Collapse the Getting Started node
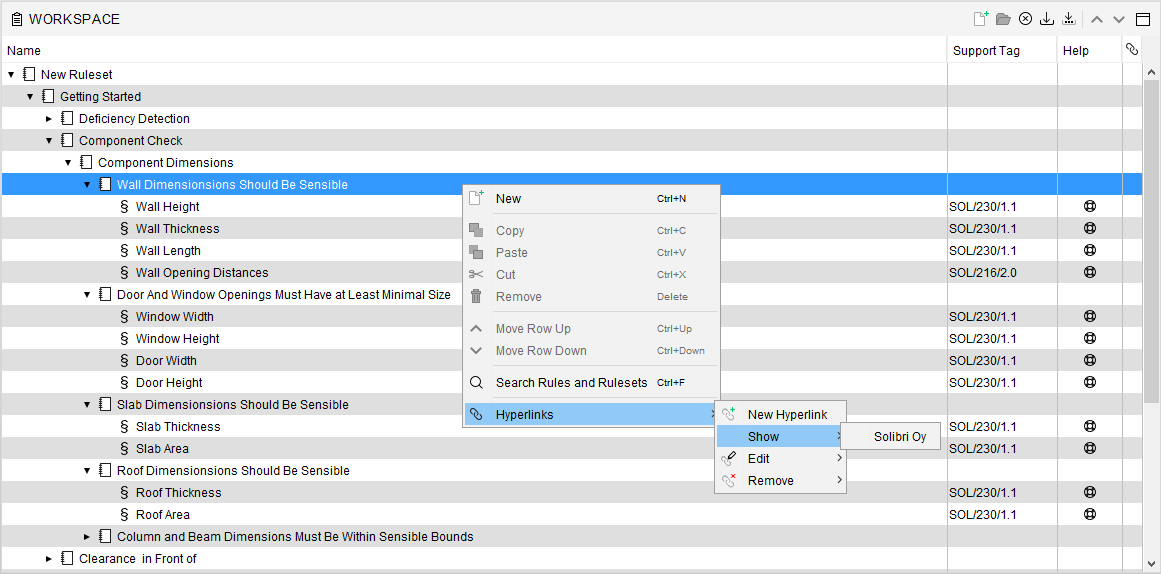This screenshot has height=574, width=1161. click(30, 96)
